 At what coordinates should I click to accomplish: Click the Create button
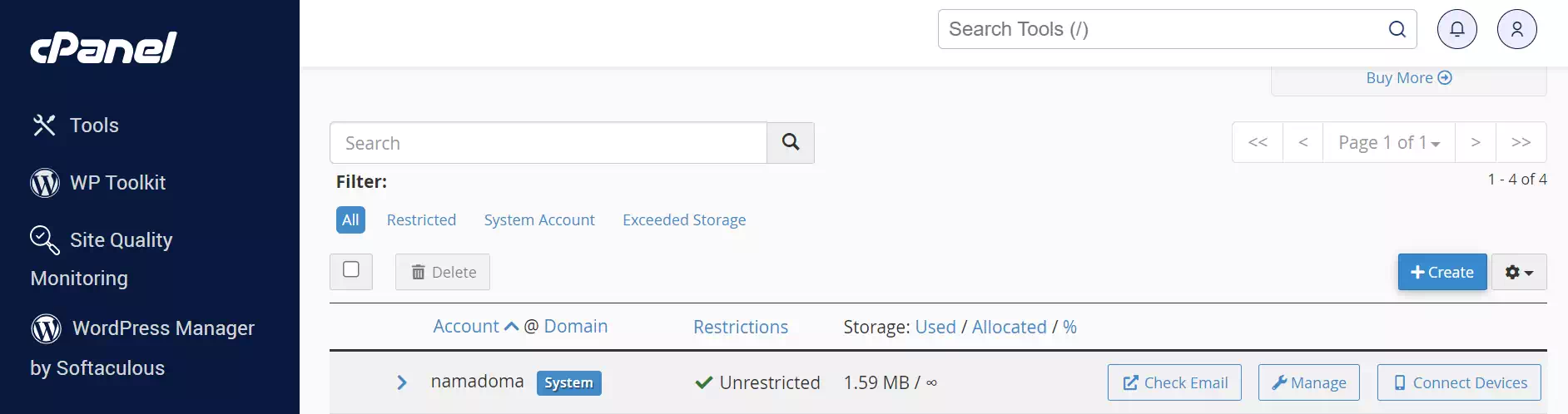[1442, 272]
